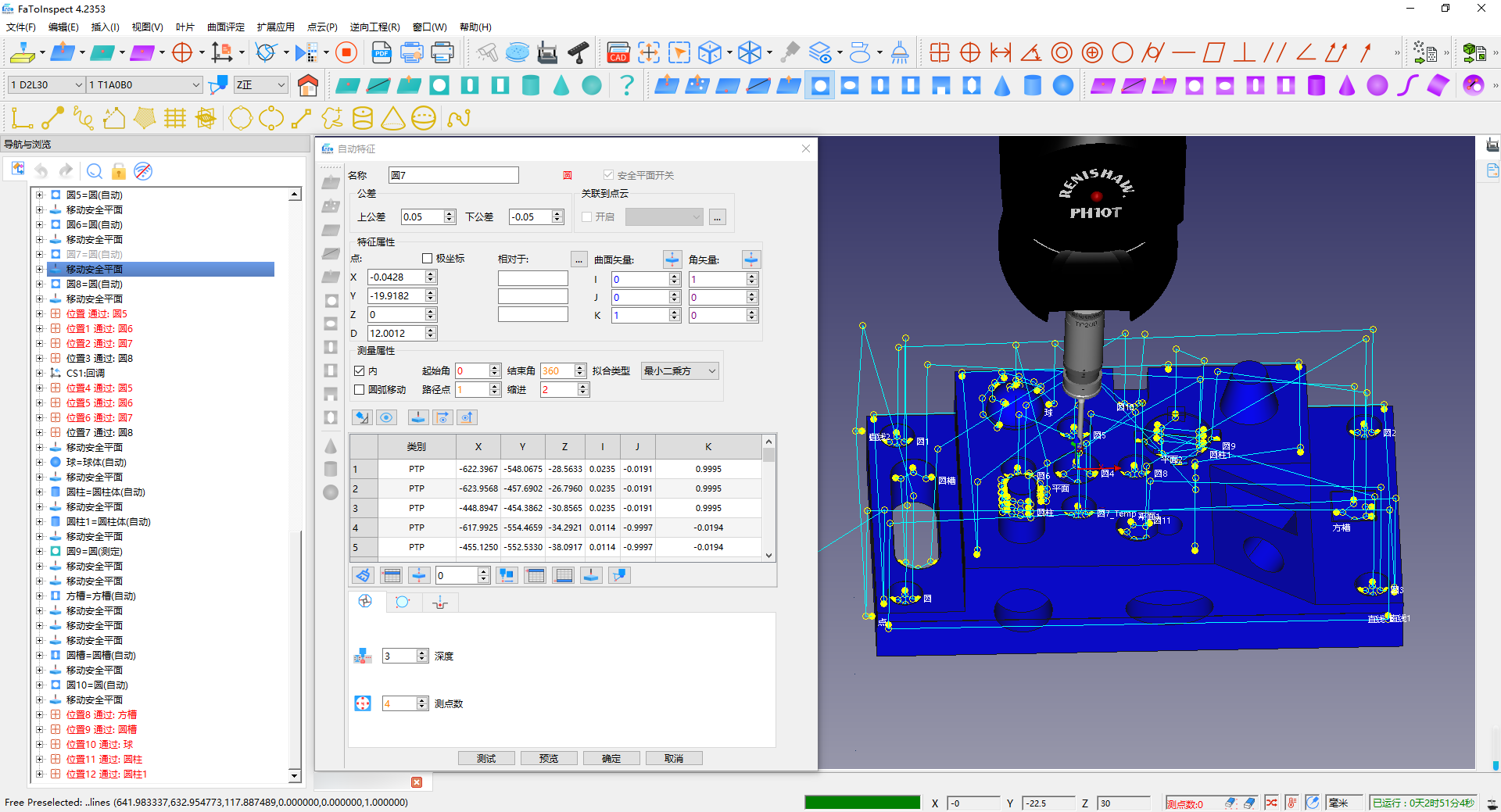Expand the 球=球体(自动) tree node

coord(39,463)
